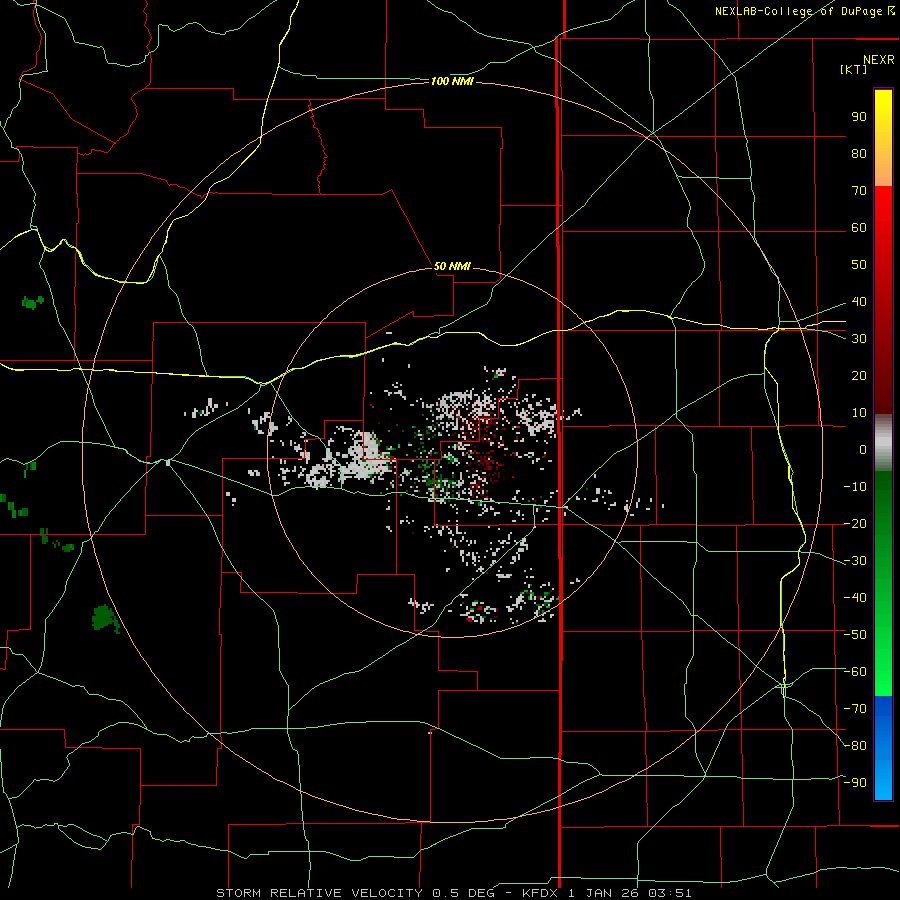Click the [KT] units label
Screen dimensions: 900x900
point(854,69)
